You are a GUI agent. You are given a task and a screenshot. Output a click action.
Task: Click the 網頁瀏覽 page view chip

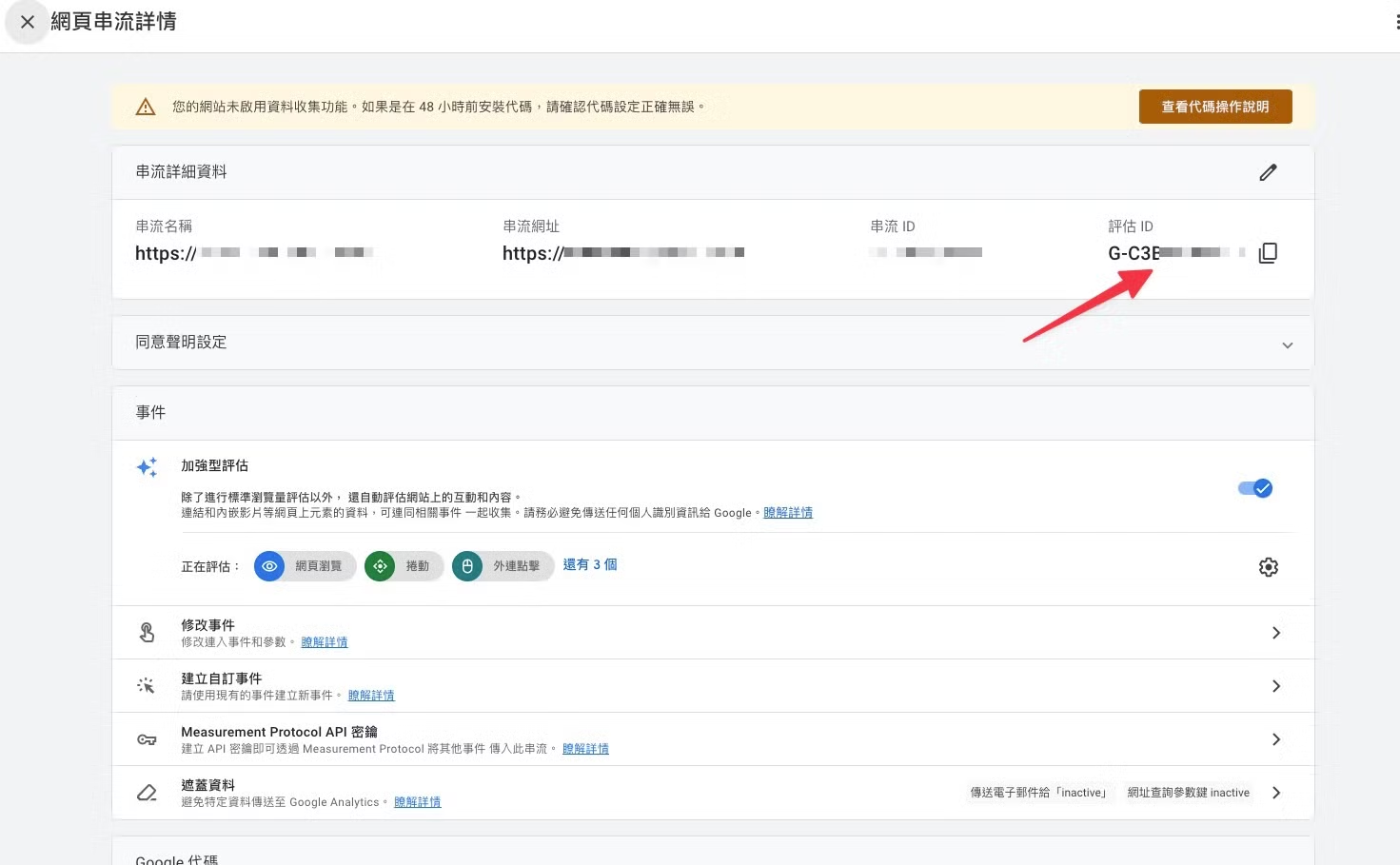[306, 566]
